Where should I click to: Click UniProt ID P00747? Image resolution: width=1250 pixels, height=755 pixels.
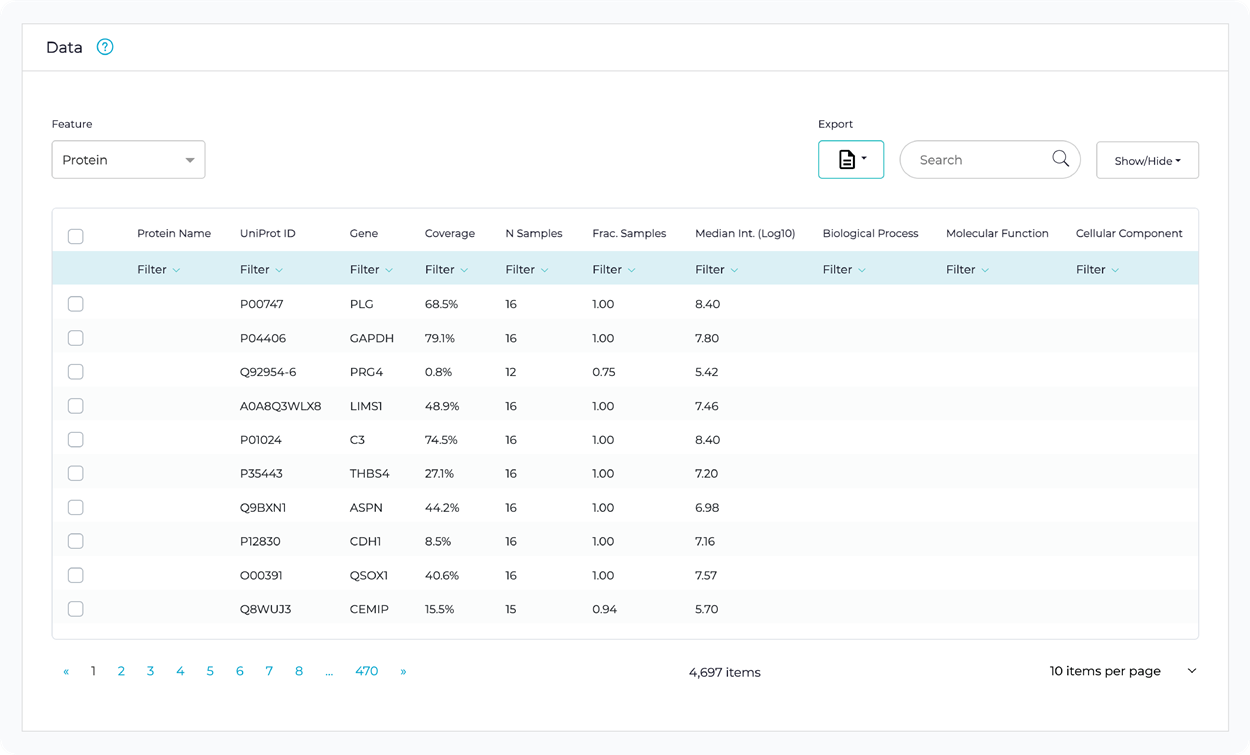click(x=262, y=304)
